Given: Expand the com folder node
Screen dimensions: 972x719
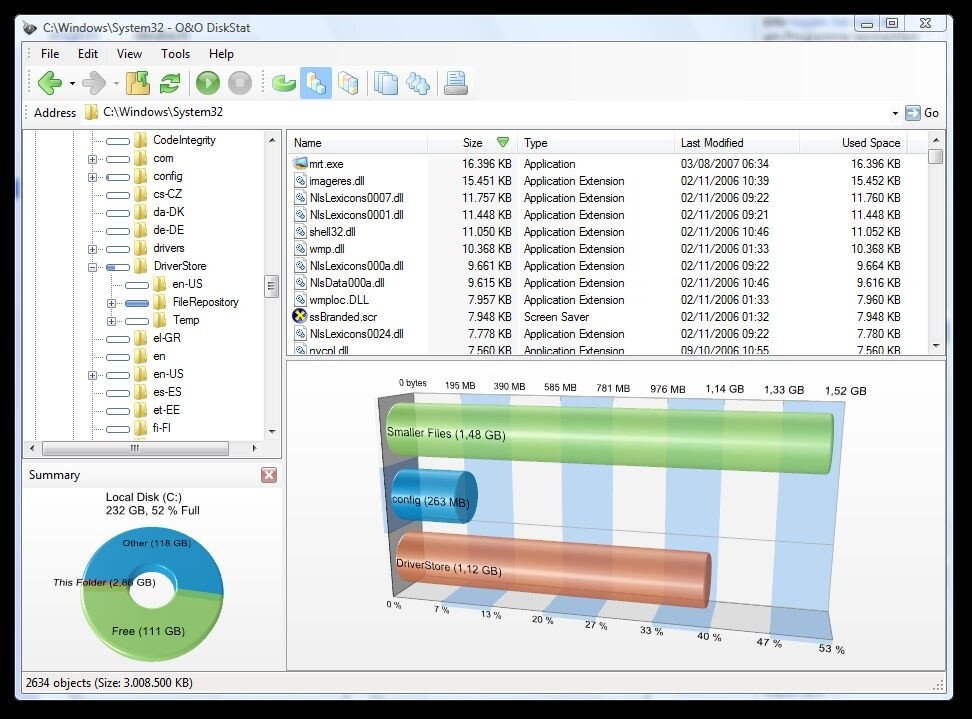Looking at the screenshot, I should 92,159.
